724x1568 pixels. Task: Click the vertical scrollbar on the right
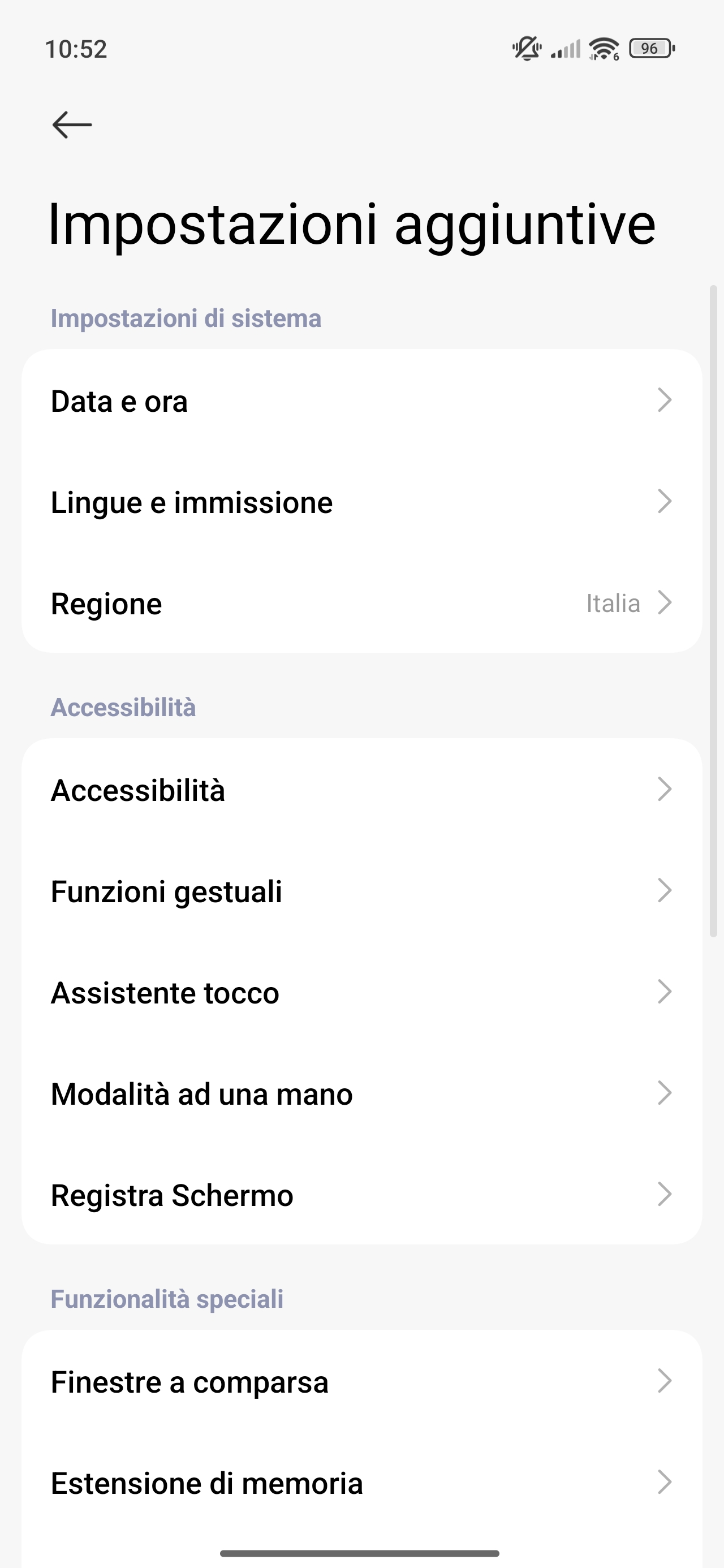(714, 610)
